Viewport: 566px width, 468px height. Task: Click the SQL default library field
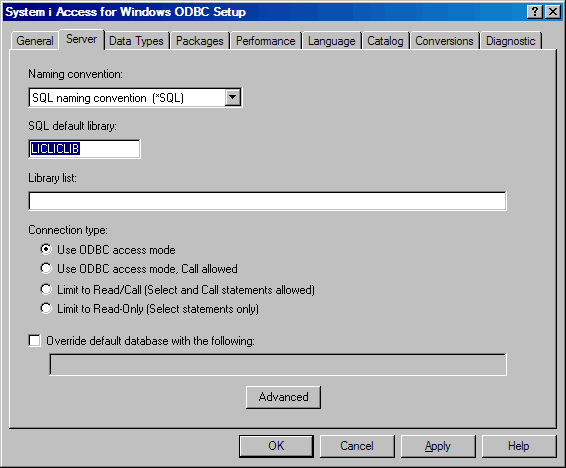tap(84, 149)
